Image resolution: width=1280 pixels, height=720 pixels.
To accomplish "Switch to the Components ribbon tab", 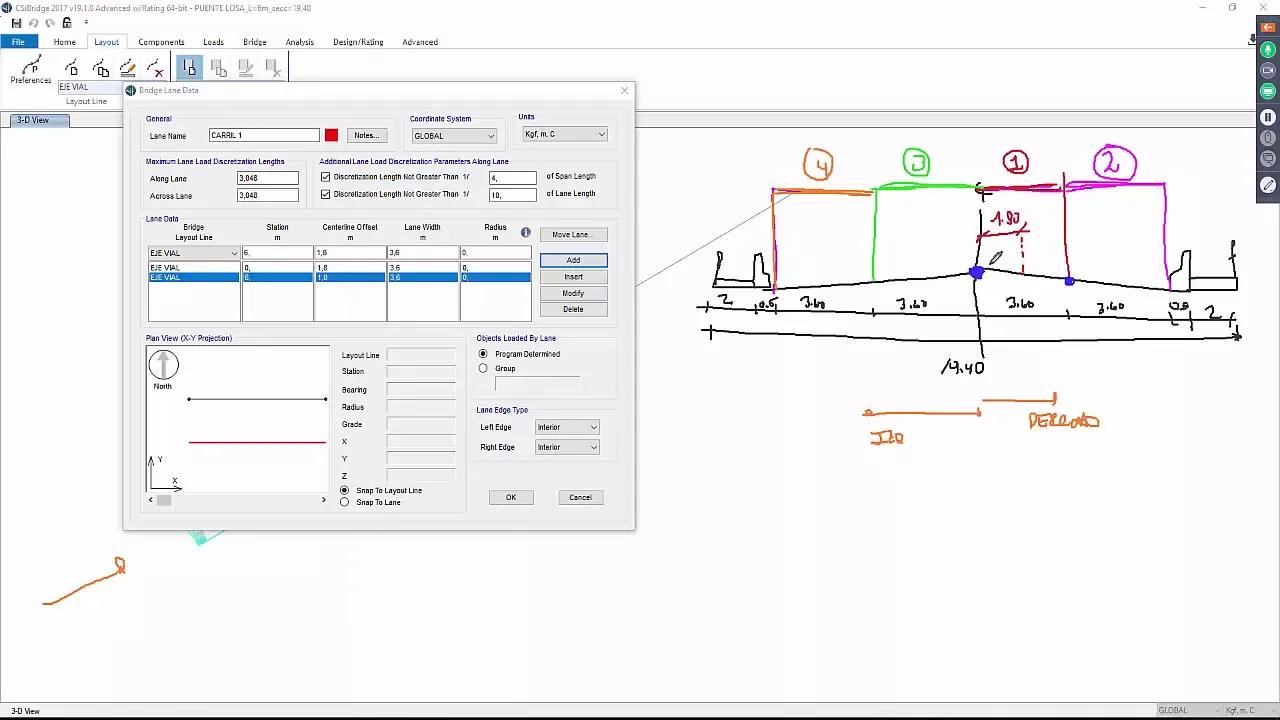I will pos(161,42).
